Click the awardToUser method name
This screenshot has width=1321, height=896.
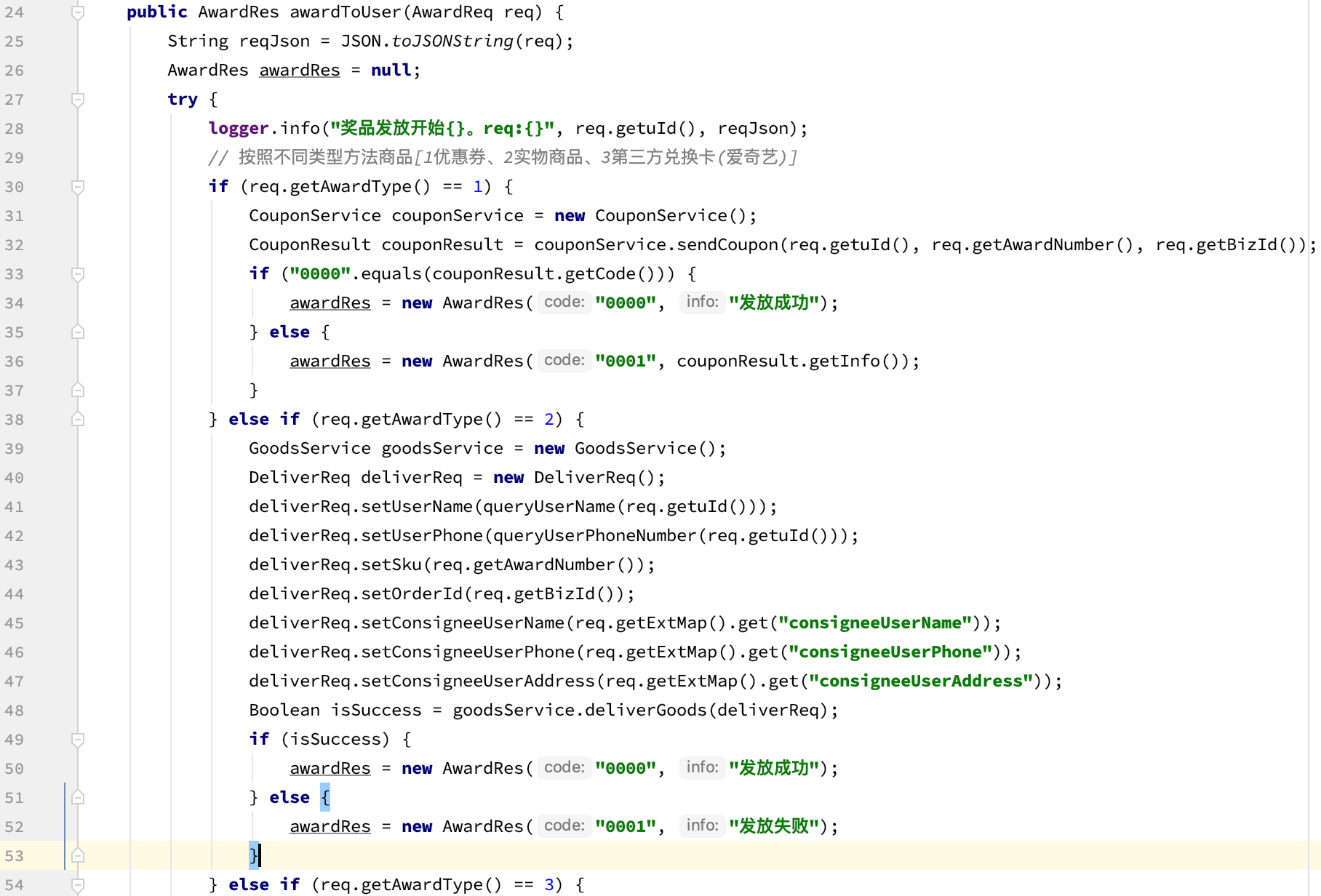point(346,12)
